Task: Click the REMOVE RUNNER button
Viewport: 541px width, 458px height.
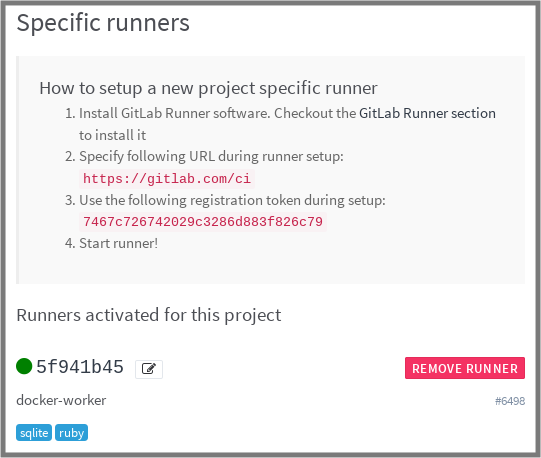Action: click(x=465, y=368)
